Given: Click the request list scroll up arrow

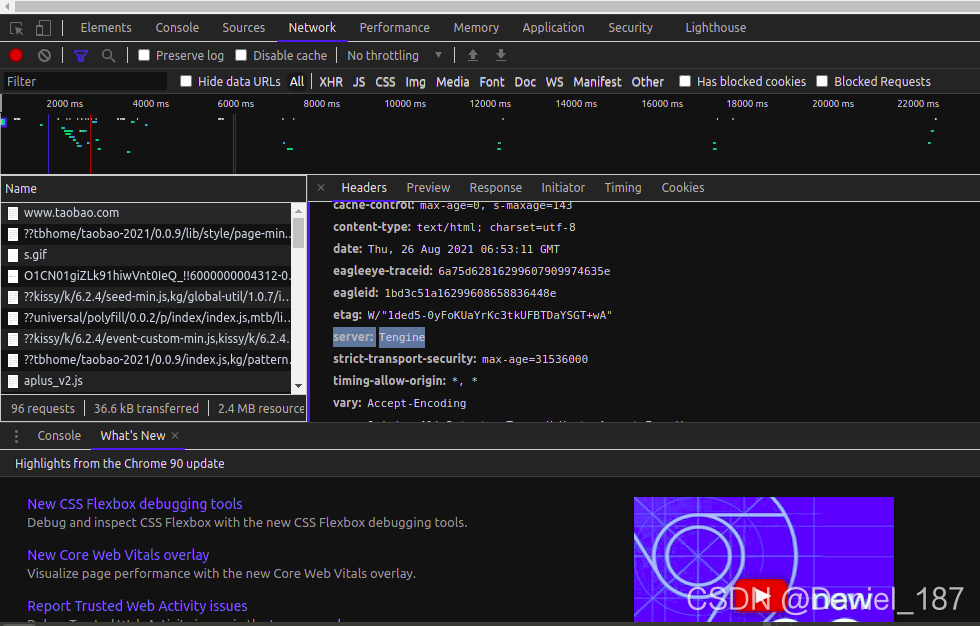Looking at the screenshot, I should tap(298, 211).
